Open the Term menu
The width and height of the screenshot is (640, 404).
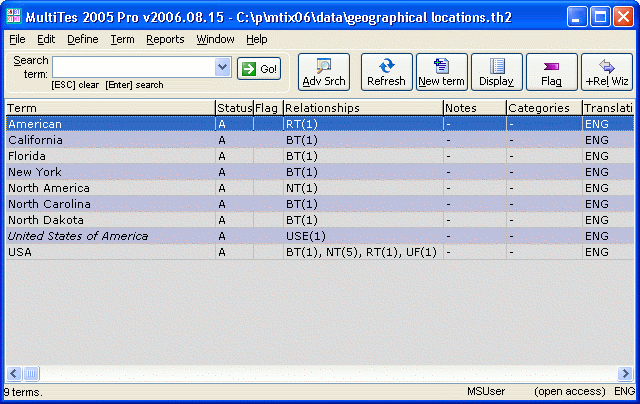(x=122, y=39)
